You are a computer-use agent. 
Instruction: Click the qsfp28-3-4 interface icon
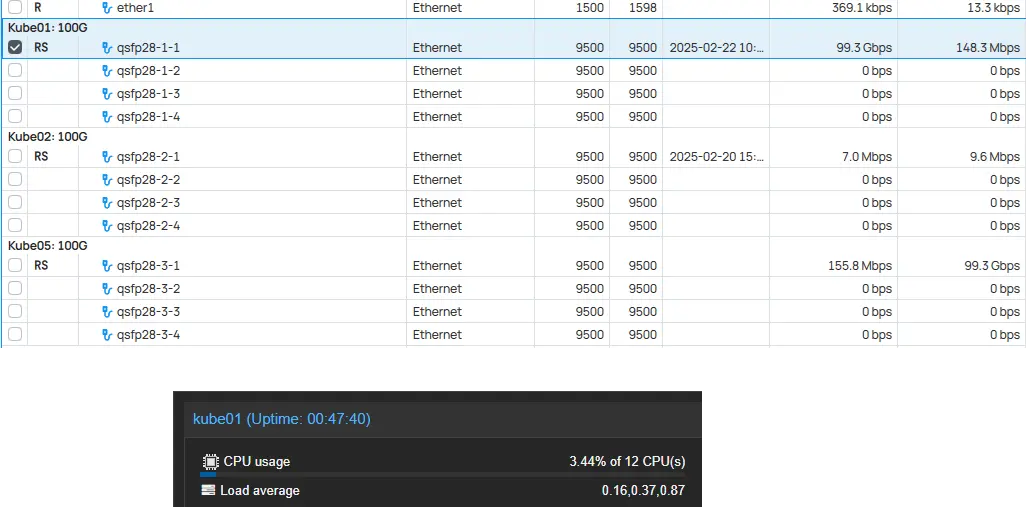pyautogui.click(x=107, y=334)
